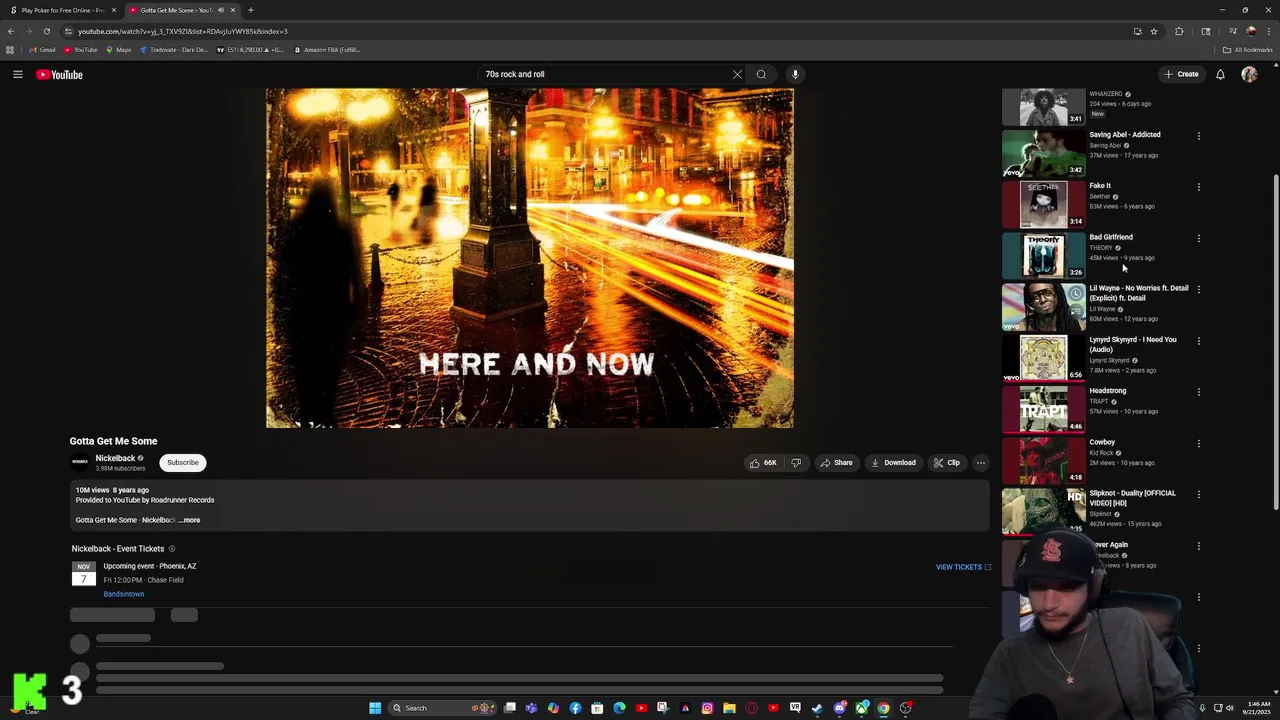Open File Explorer from the taskbar

coord(729,708)
